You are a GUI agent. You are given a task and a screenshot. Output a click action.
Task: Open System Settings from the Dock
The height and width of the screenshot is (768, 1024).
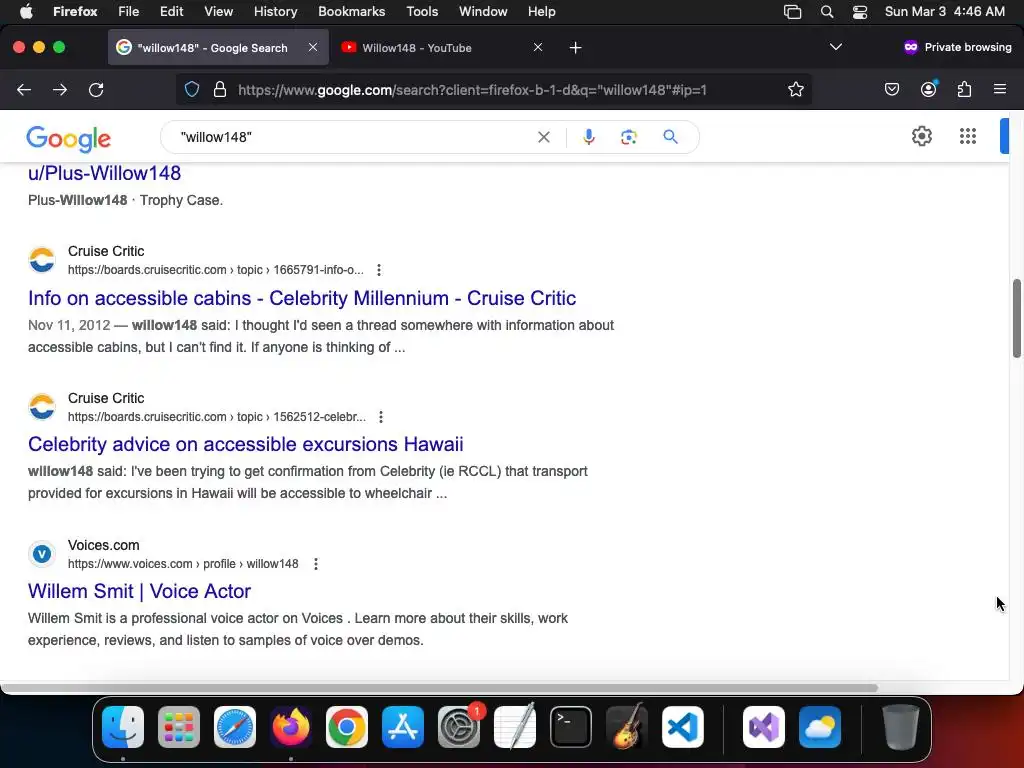click(459, 727)
